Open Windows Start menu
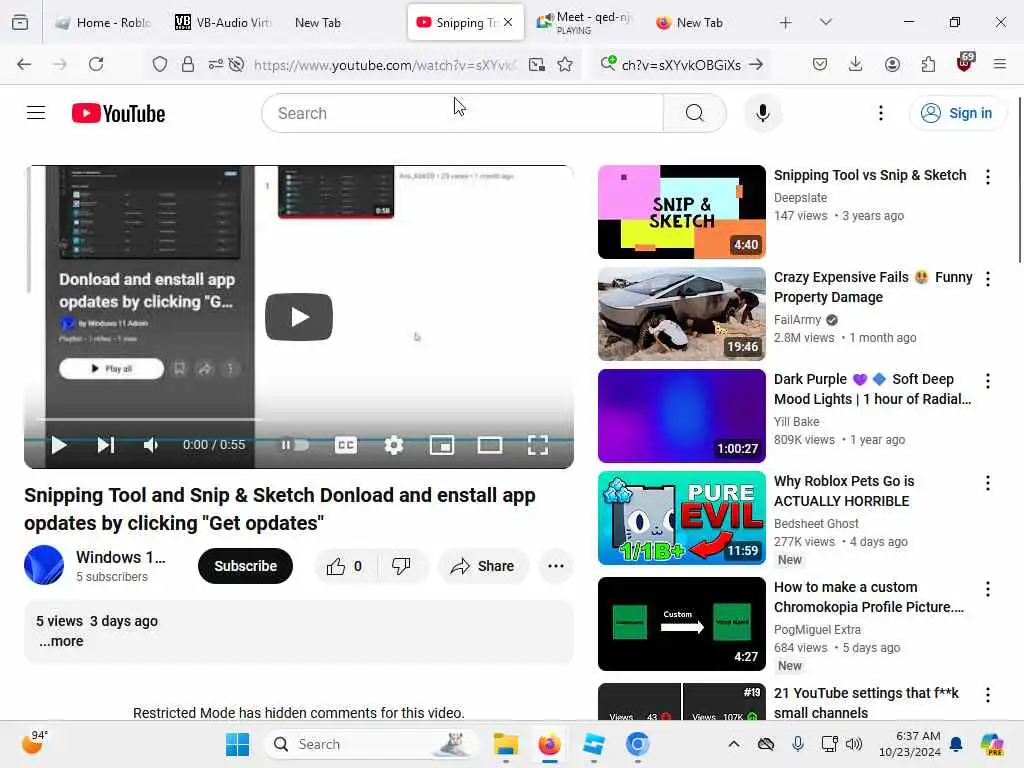The height and width of the screenshot is (768, 1024). click(x=237, y=744)
